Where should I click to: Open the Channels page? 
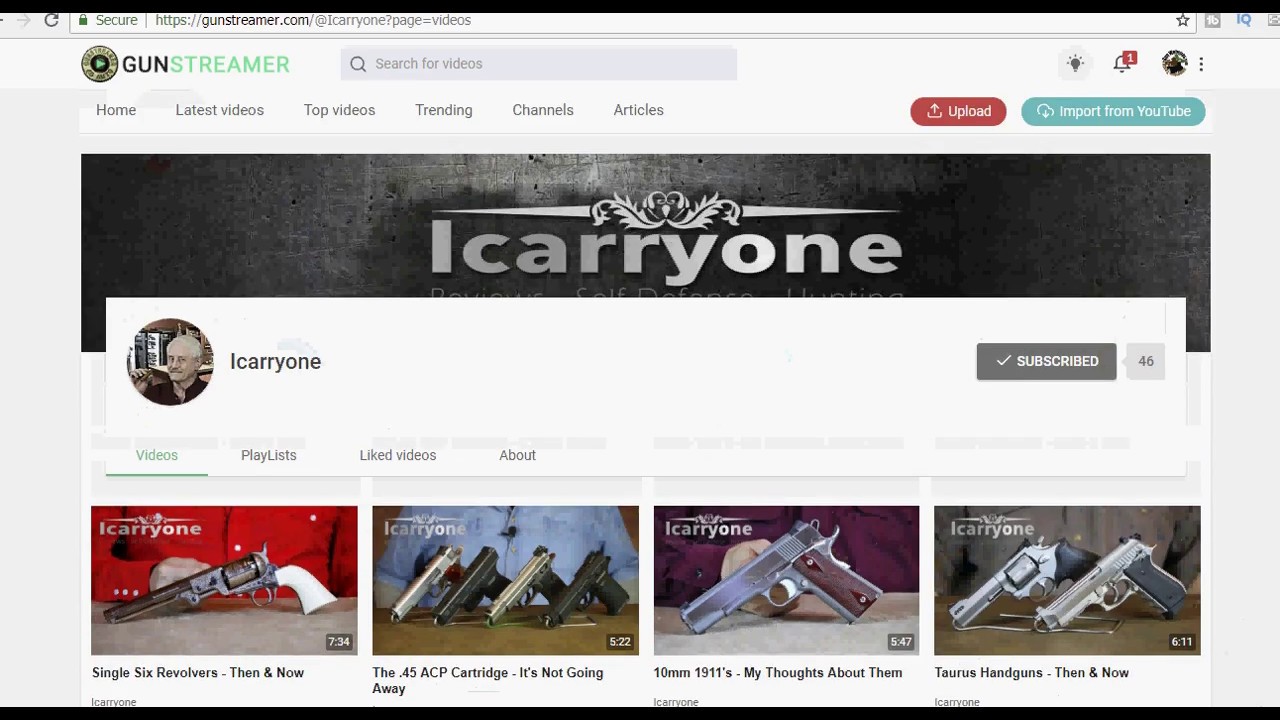543,110
